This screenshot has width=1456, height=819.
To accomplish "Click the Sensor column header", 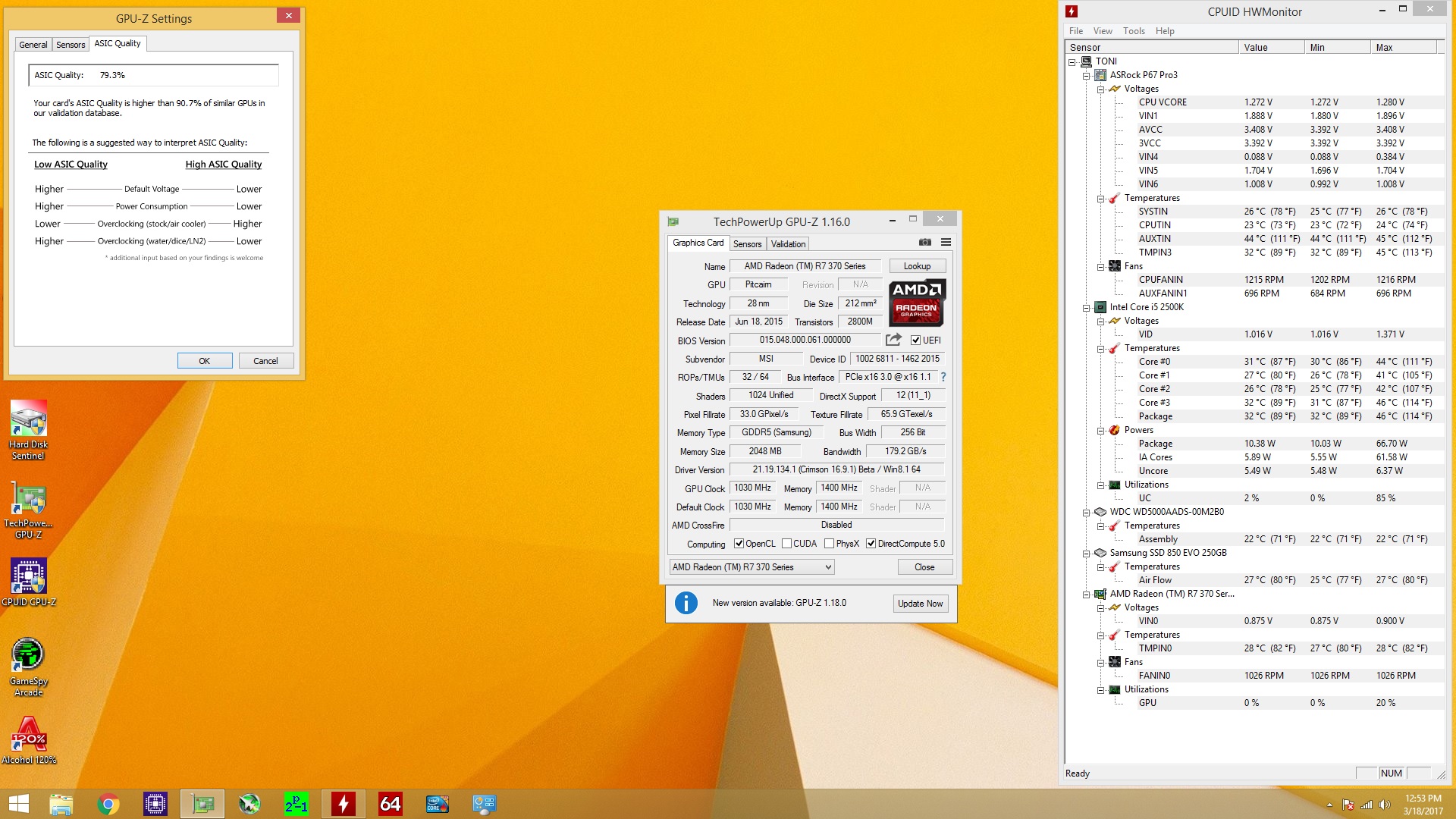I will click(1151, 47).
